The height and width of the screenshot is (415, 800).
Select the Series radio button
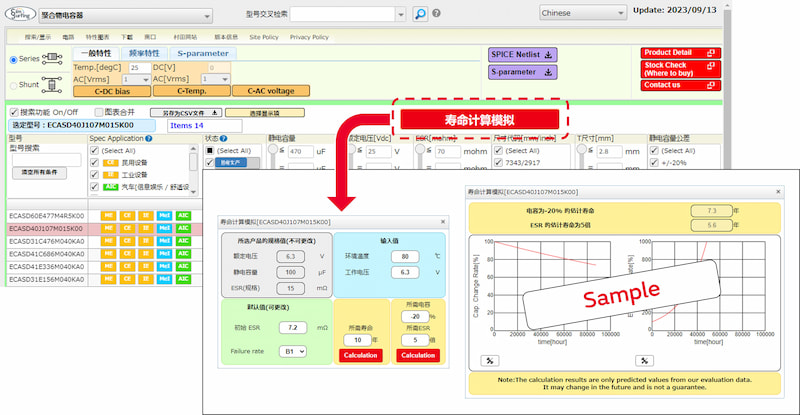[13, 59]
